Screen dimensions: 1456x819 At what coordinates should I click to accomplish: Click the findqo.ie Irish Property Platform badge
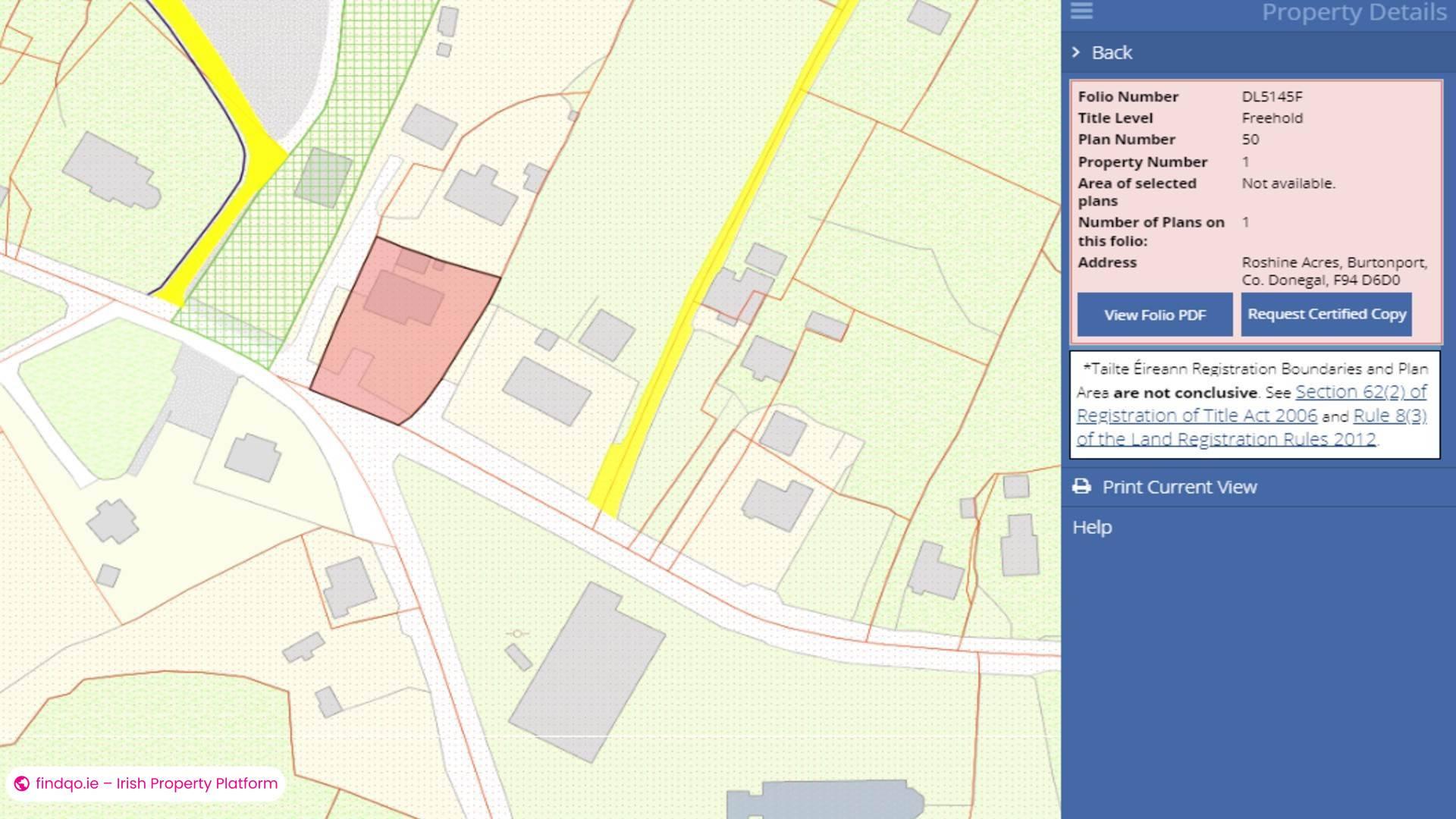click(x=146, y=784)
